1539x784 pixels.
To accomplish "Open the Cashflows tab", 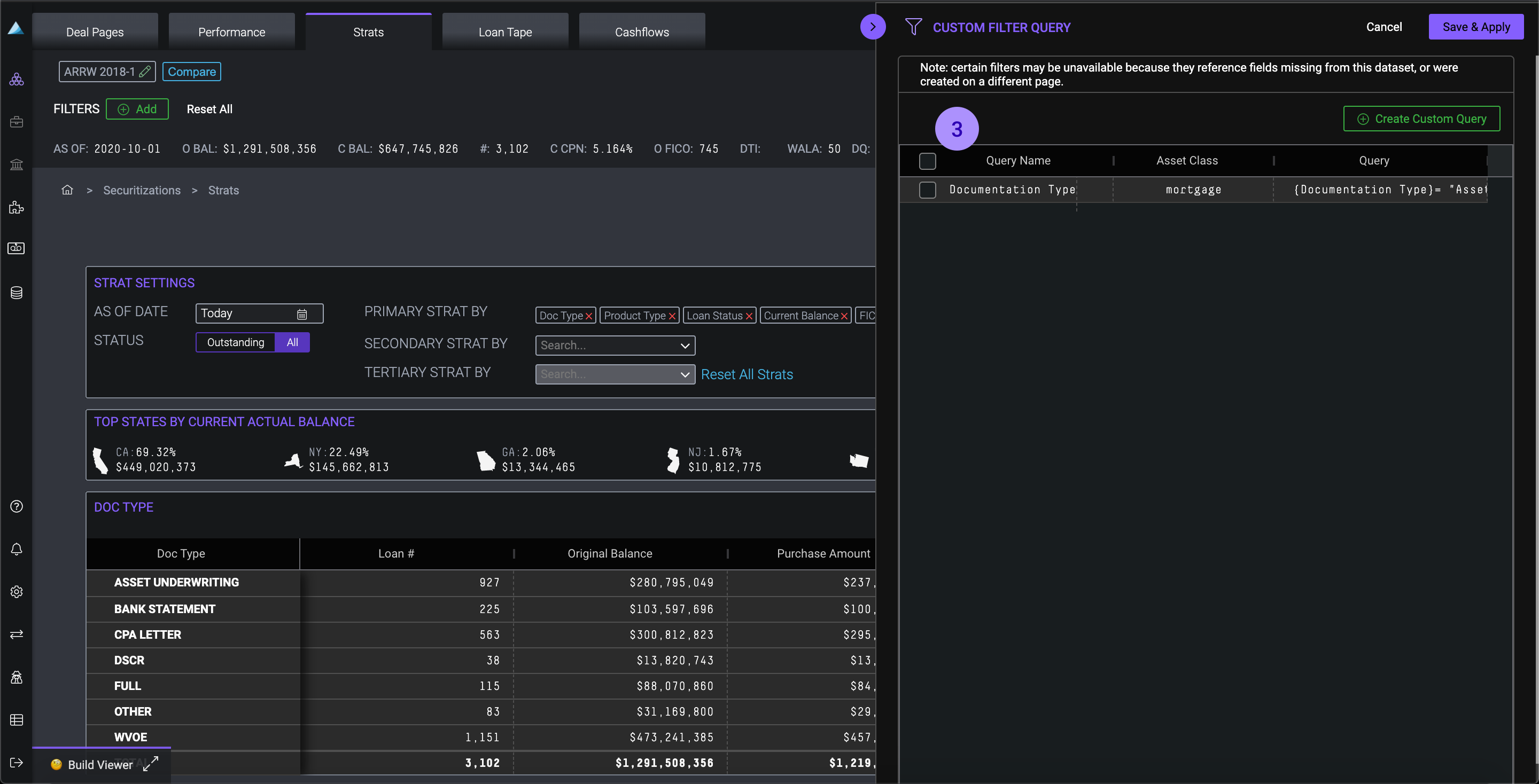I will click(x=642, y=32).
